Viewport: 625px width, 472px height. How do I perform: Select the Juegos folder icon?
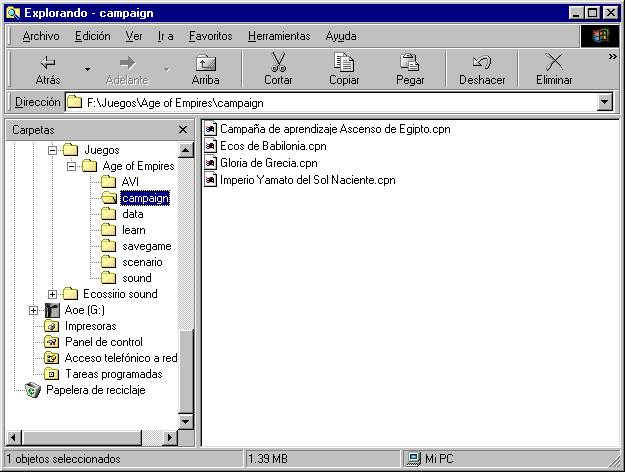tap(71, 150)
